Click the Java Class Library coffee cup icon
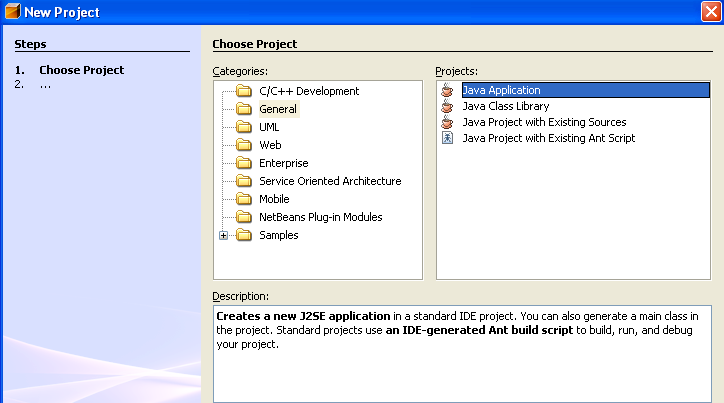 [x=447, y=106]
